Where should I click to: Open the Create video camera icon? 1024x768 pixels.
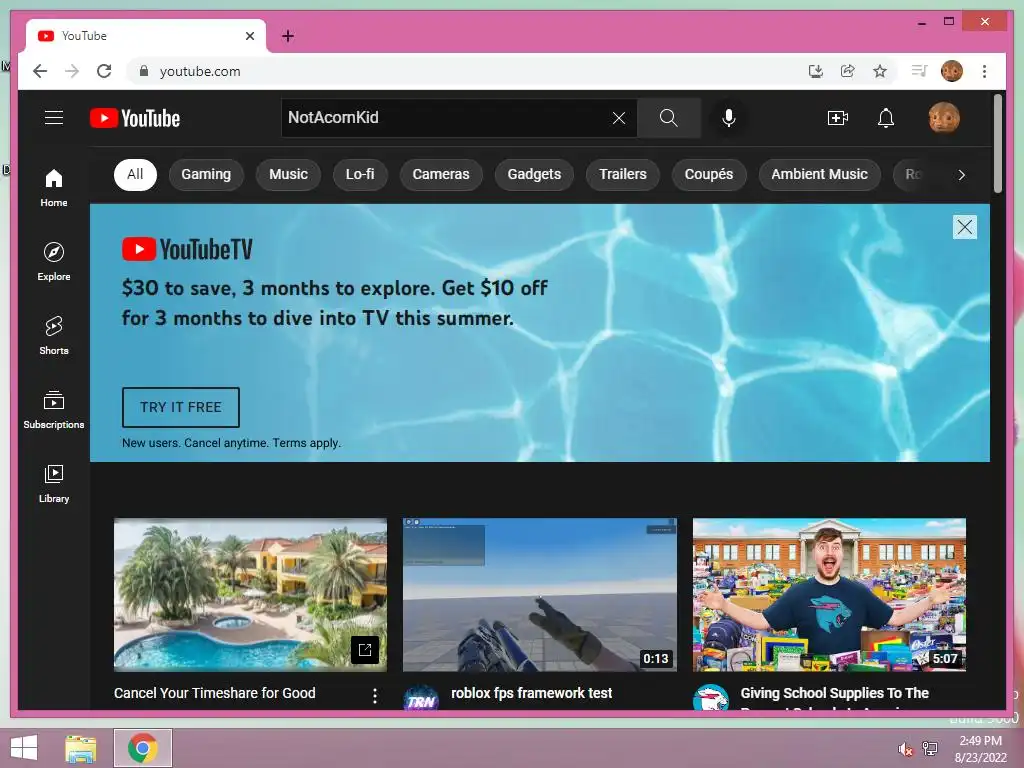837,118
